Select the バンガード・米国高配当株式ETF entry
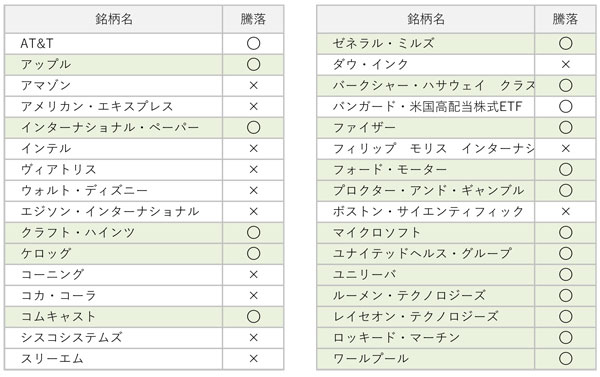Screen dimensions: 600x377 tap(427, 106)
